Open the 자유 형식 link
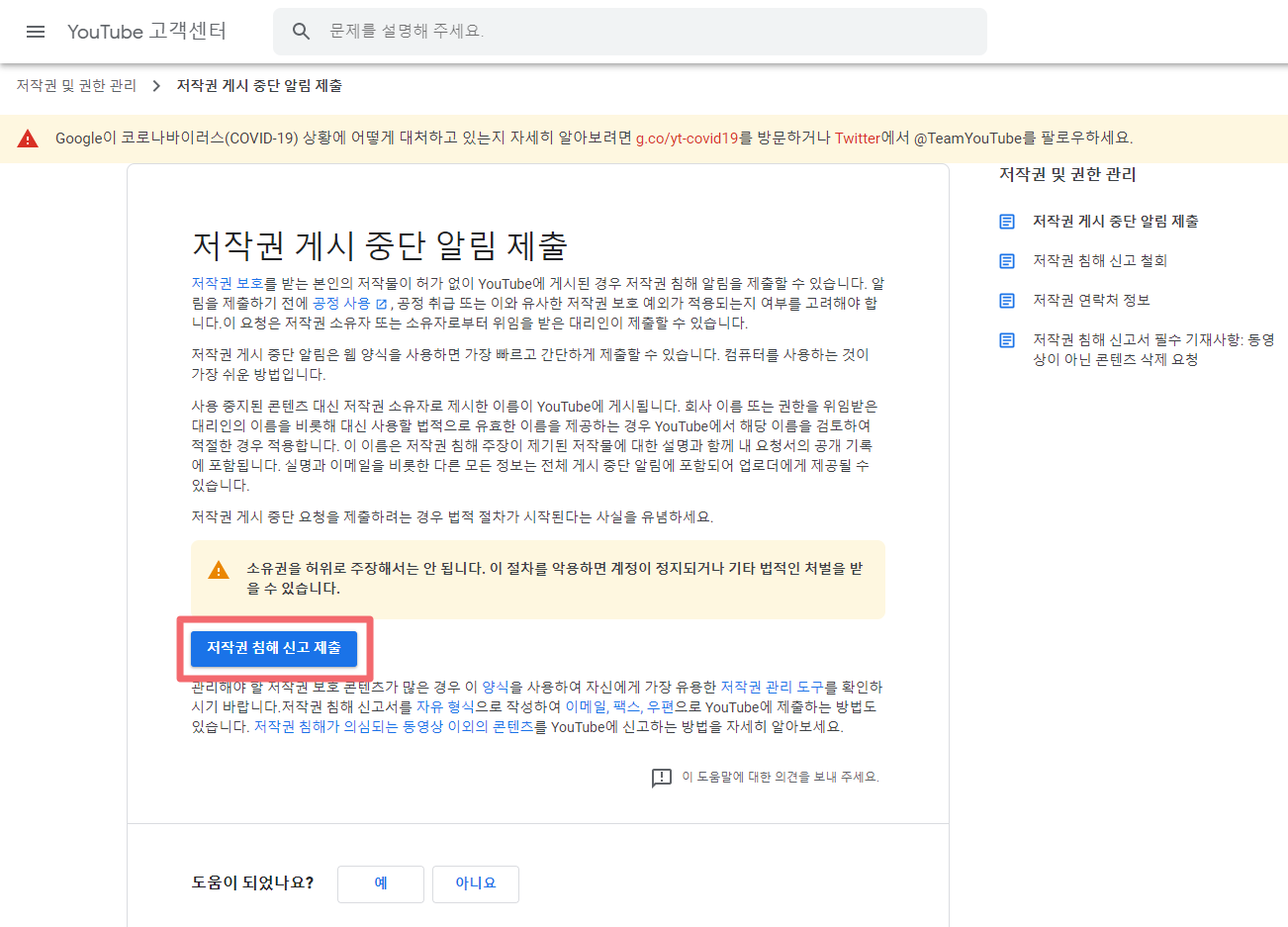This screenshot has width=1288, height=927. click(445, 707)
